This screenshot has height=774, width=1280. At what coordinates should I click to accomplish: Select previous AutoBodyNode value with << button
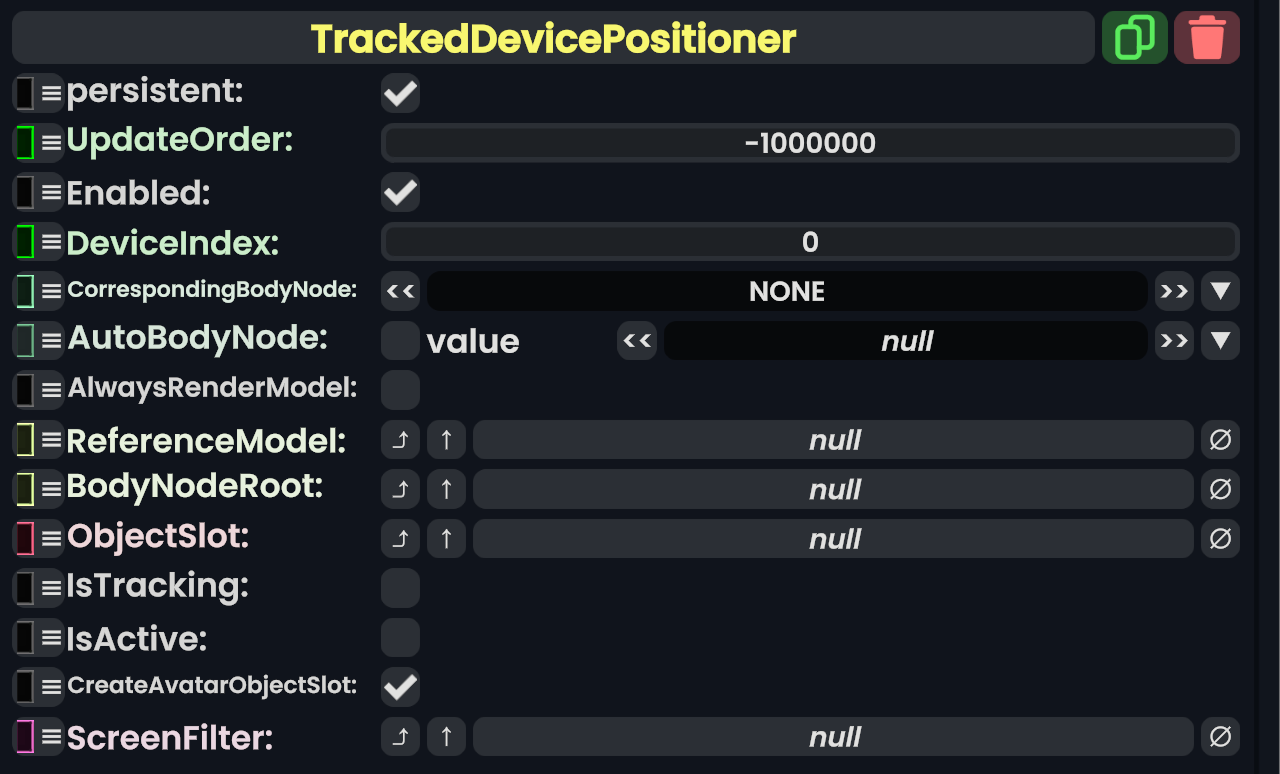pos(637,341)
